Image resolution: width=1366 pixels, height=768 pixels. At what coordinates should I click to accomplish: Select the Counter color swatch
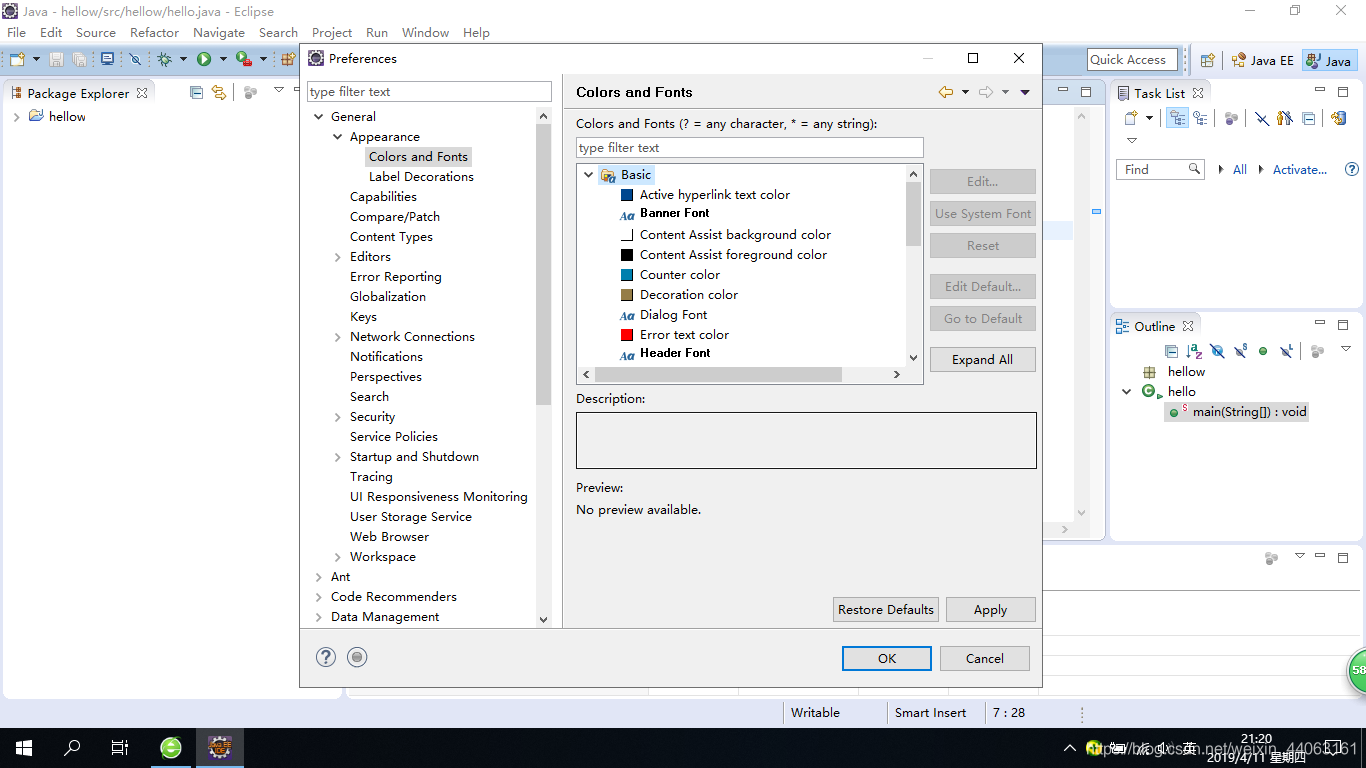click(627, 275)
